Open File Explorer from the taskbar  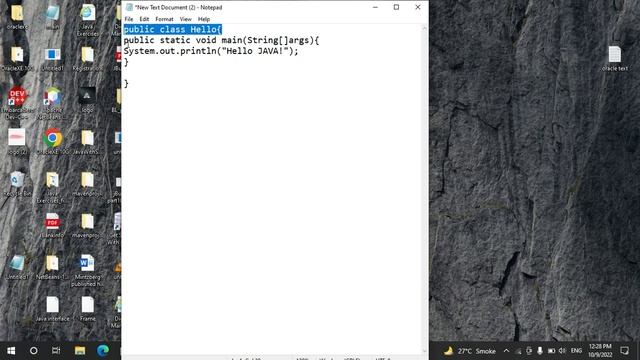[x=80, y=351]
